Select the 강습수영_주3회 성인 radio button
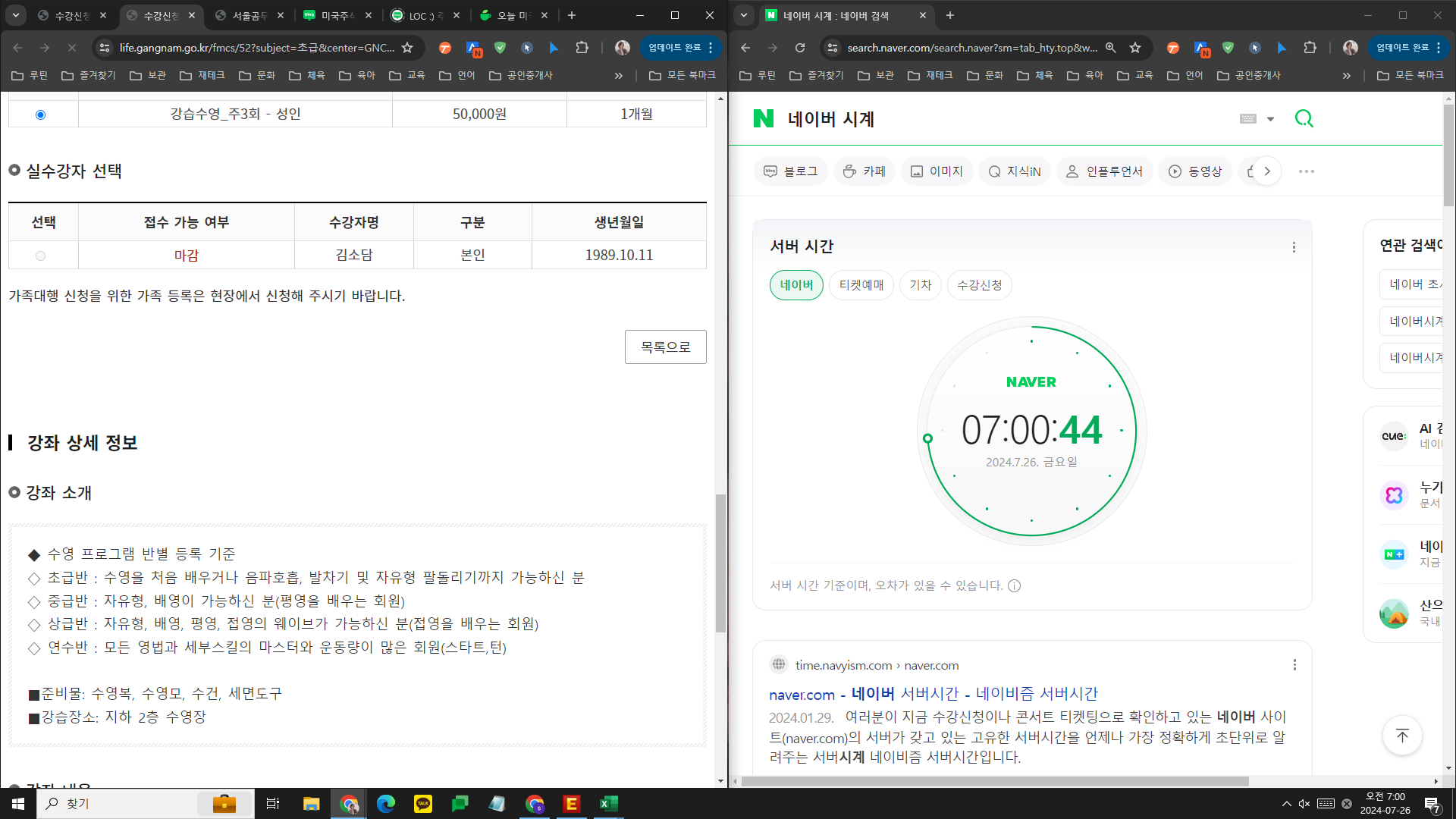The width and height of the screenshot is (1456, 819). [40, 115]
